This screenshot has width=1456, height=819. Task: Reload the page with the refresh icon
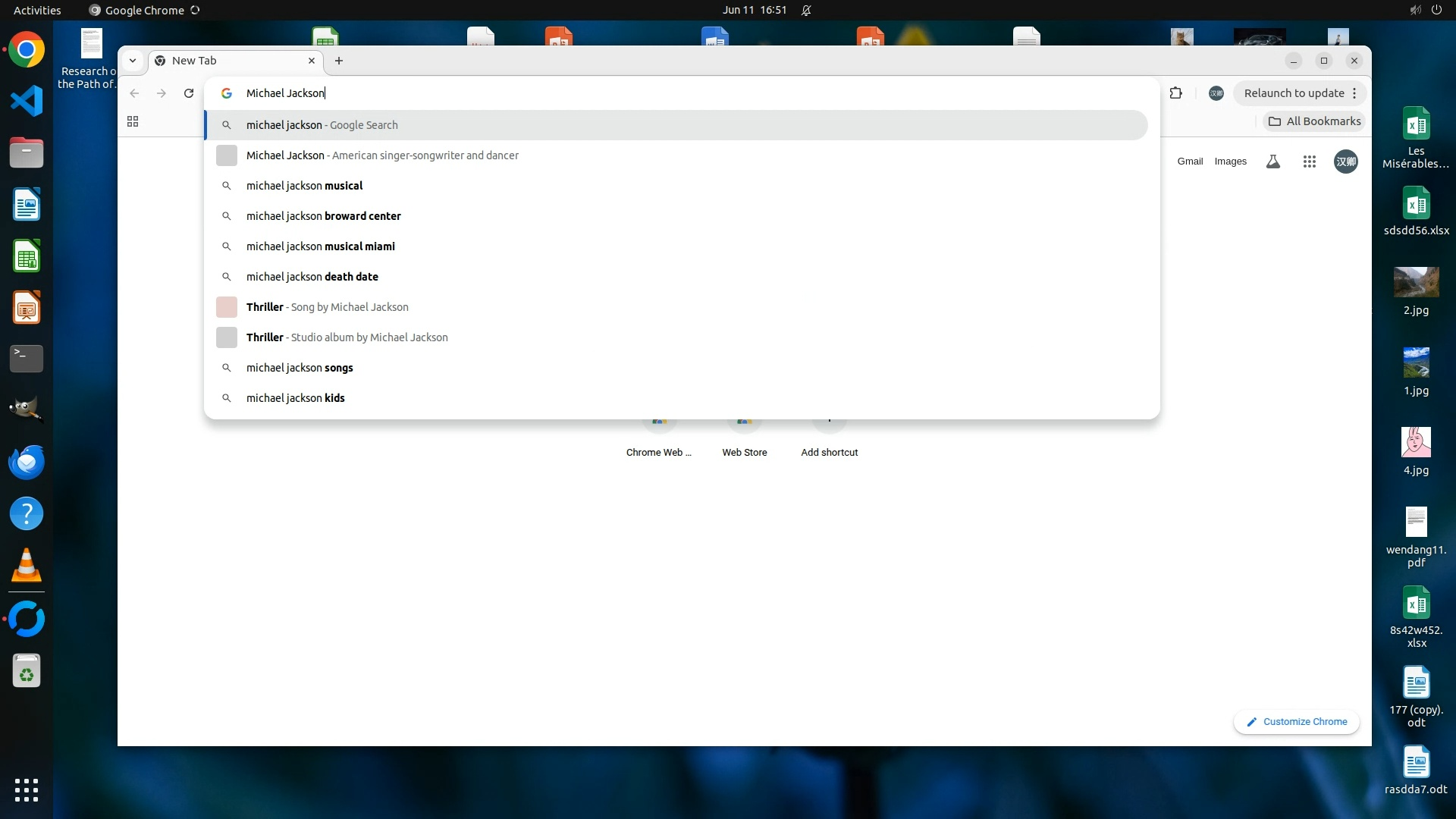tap(189, 93)
